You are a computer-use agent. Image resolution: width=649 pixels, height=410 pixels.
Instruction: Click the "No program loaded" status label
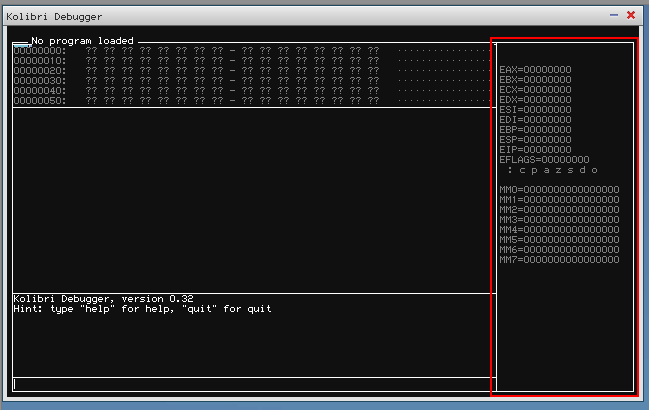coord(82,41)
